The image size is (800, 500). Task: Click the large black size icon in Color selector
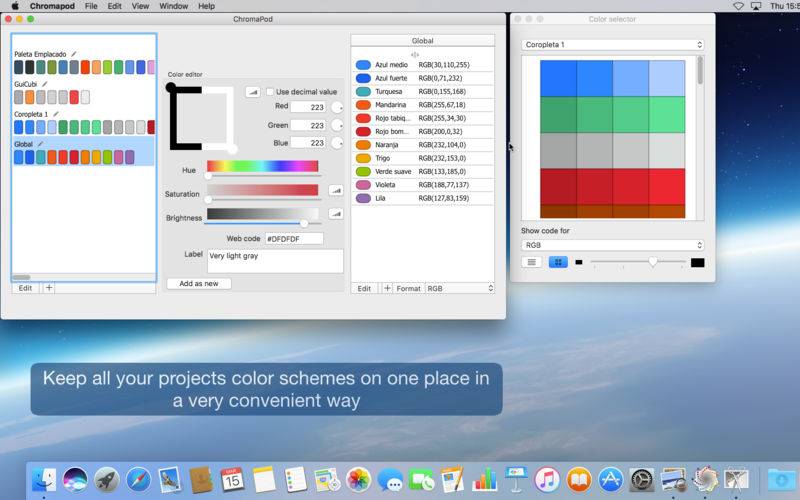coord(697,263)
